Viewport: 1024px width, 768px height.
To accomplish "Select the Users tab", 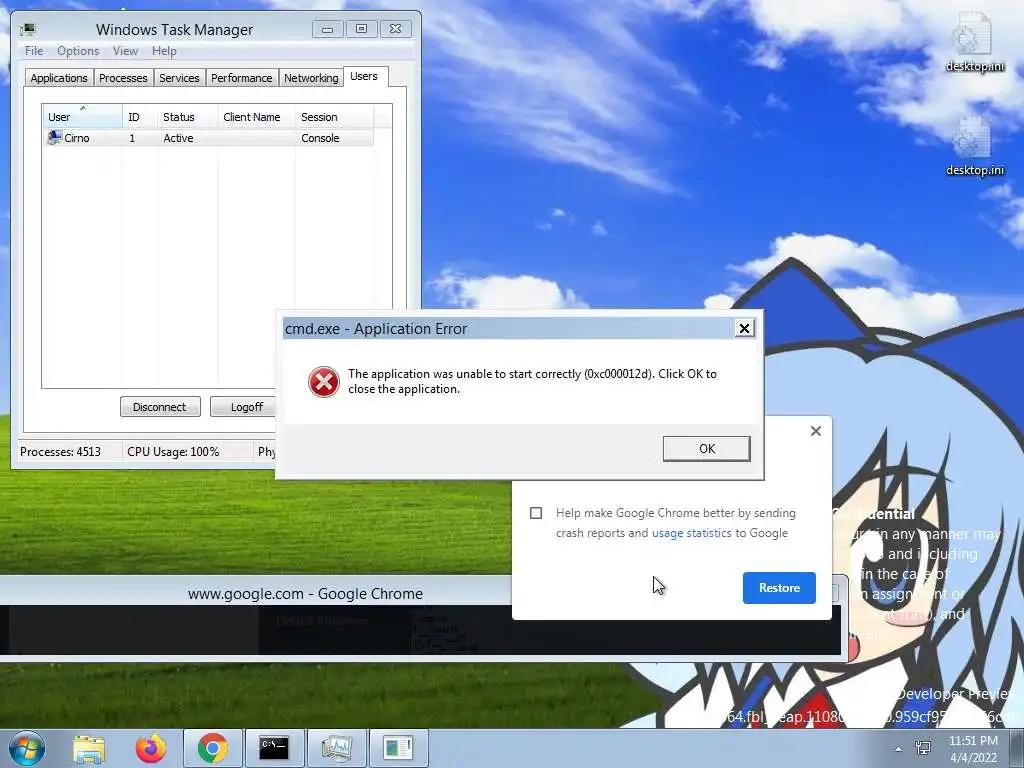I will 364,76.
